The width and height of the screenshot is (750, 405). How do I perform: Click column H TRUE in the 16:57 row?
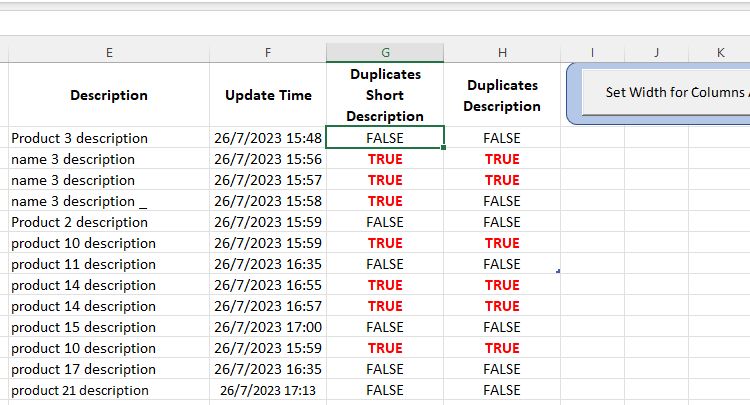[502, 306]
